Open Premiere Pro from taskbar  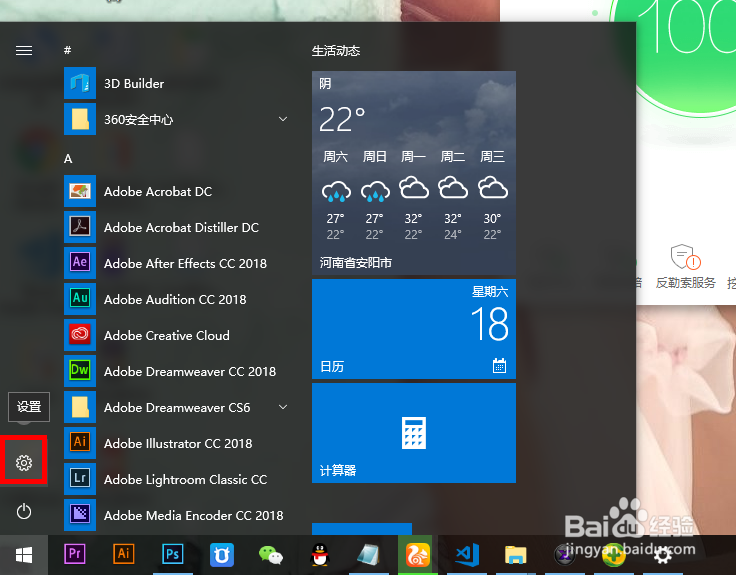[75, 554]
